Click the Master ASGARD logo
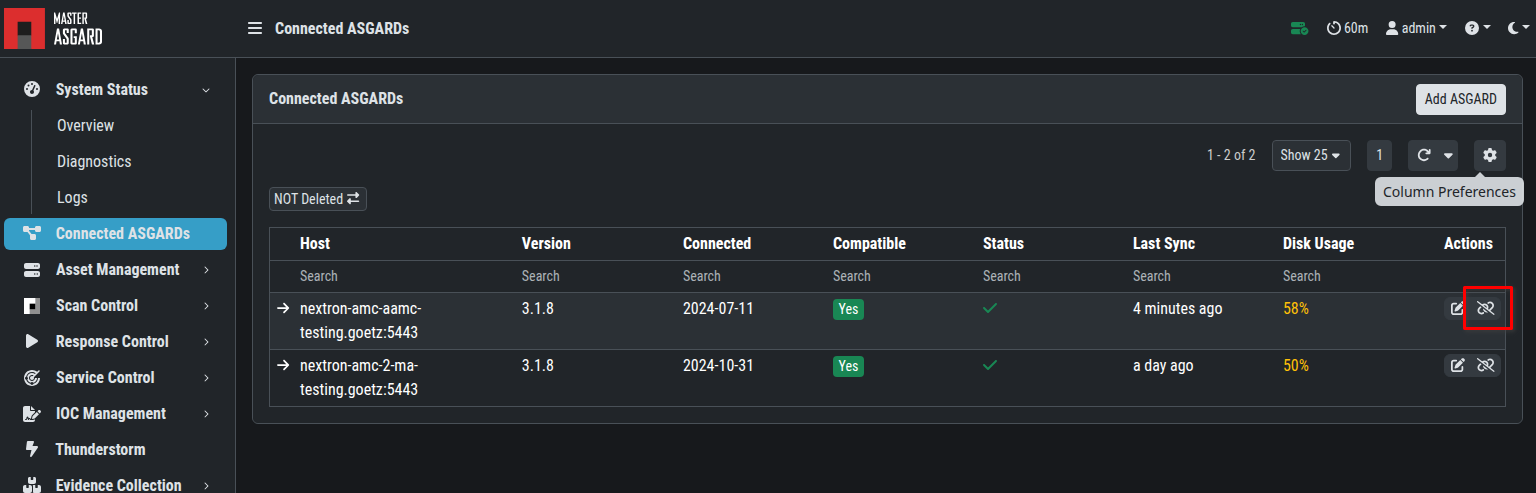 [x=54, y=28]
